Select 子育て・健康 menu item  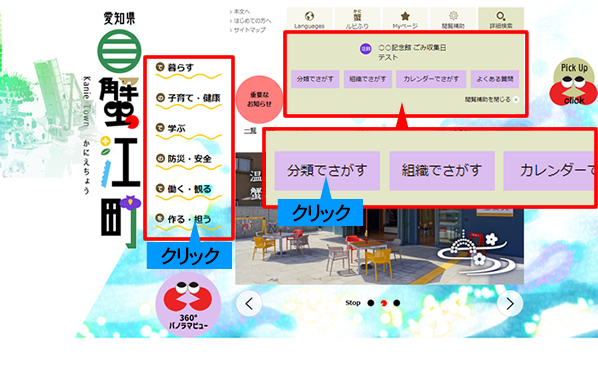pyautogui.click(x=188, y=100)
